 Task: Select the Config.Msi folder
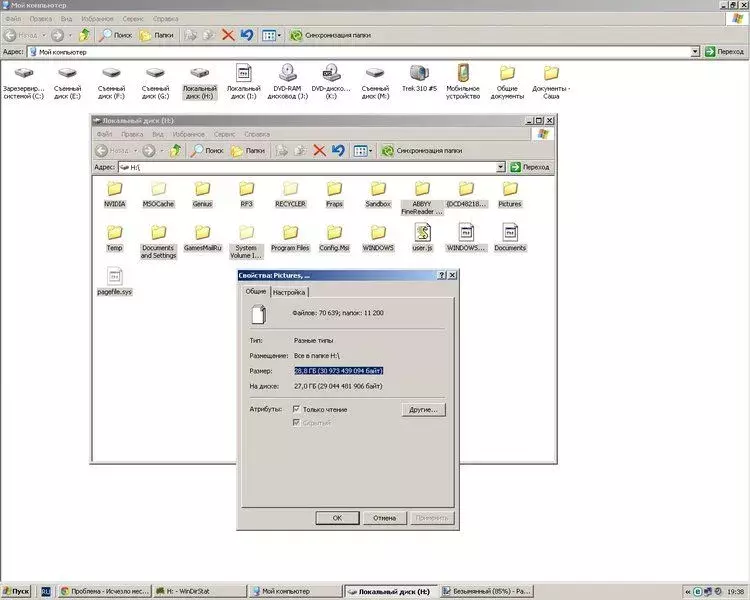click(334, 239)
